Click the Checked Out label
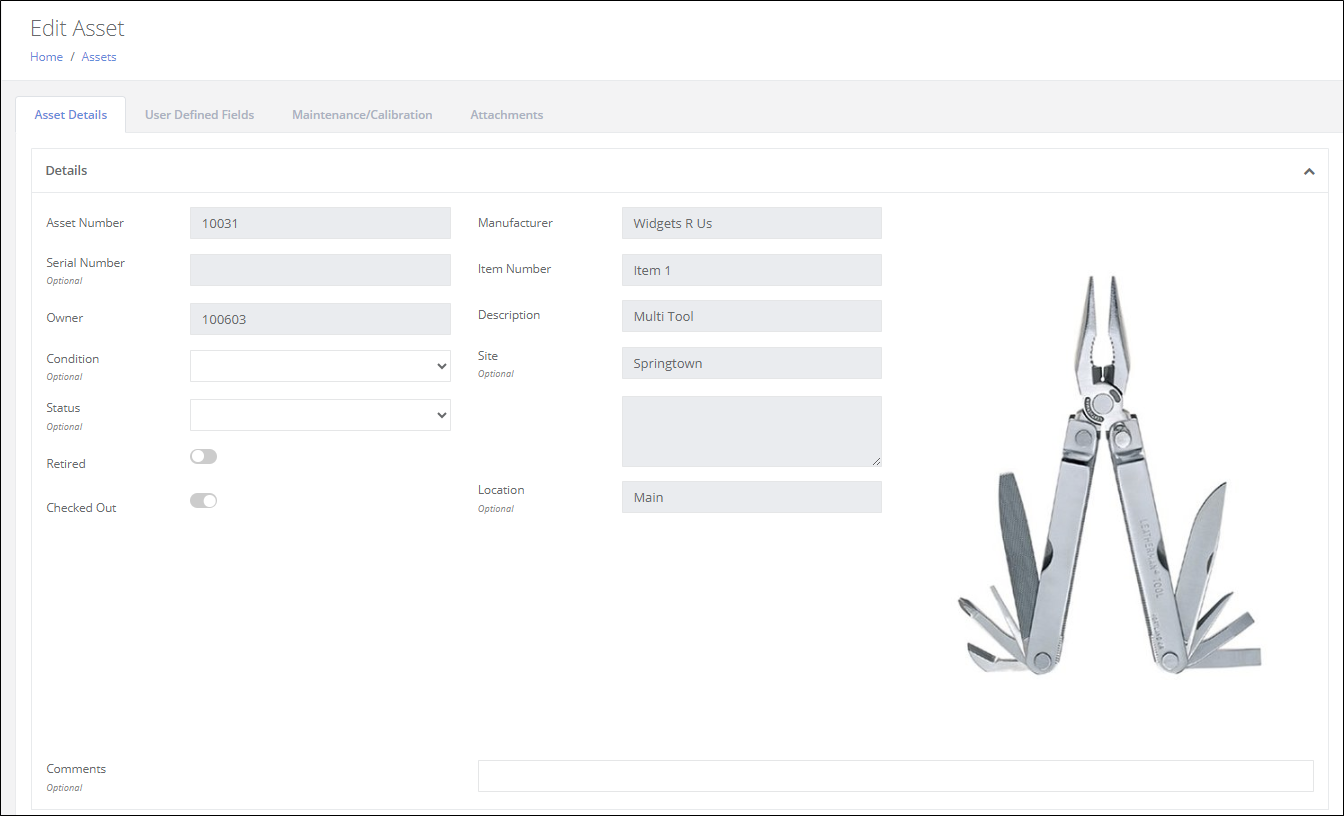Image resolution: width=1344 pixels, height=816 pixels. [x=81, y=508]
